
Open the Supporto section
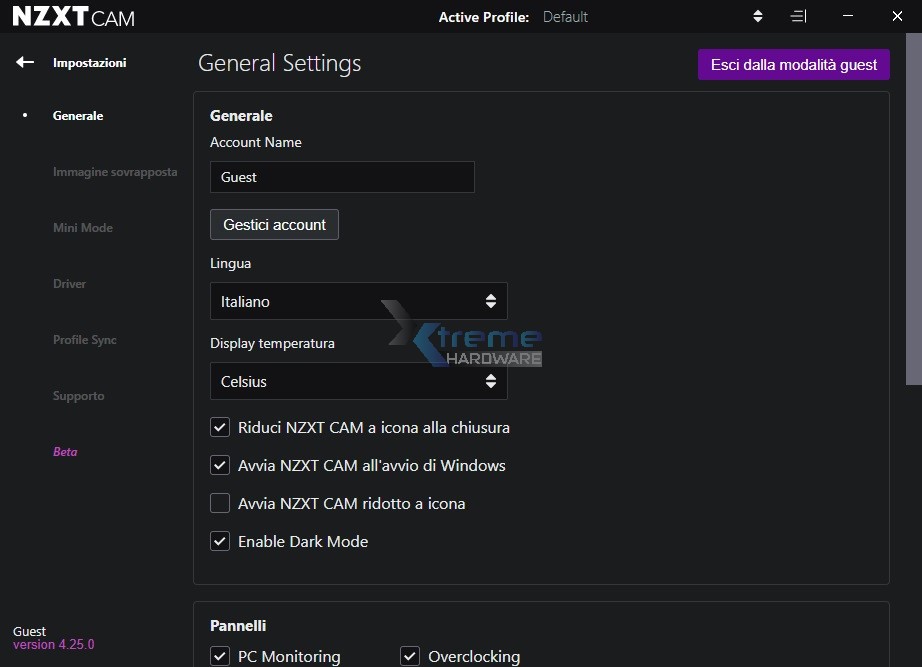(79, 396)
